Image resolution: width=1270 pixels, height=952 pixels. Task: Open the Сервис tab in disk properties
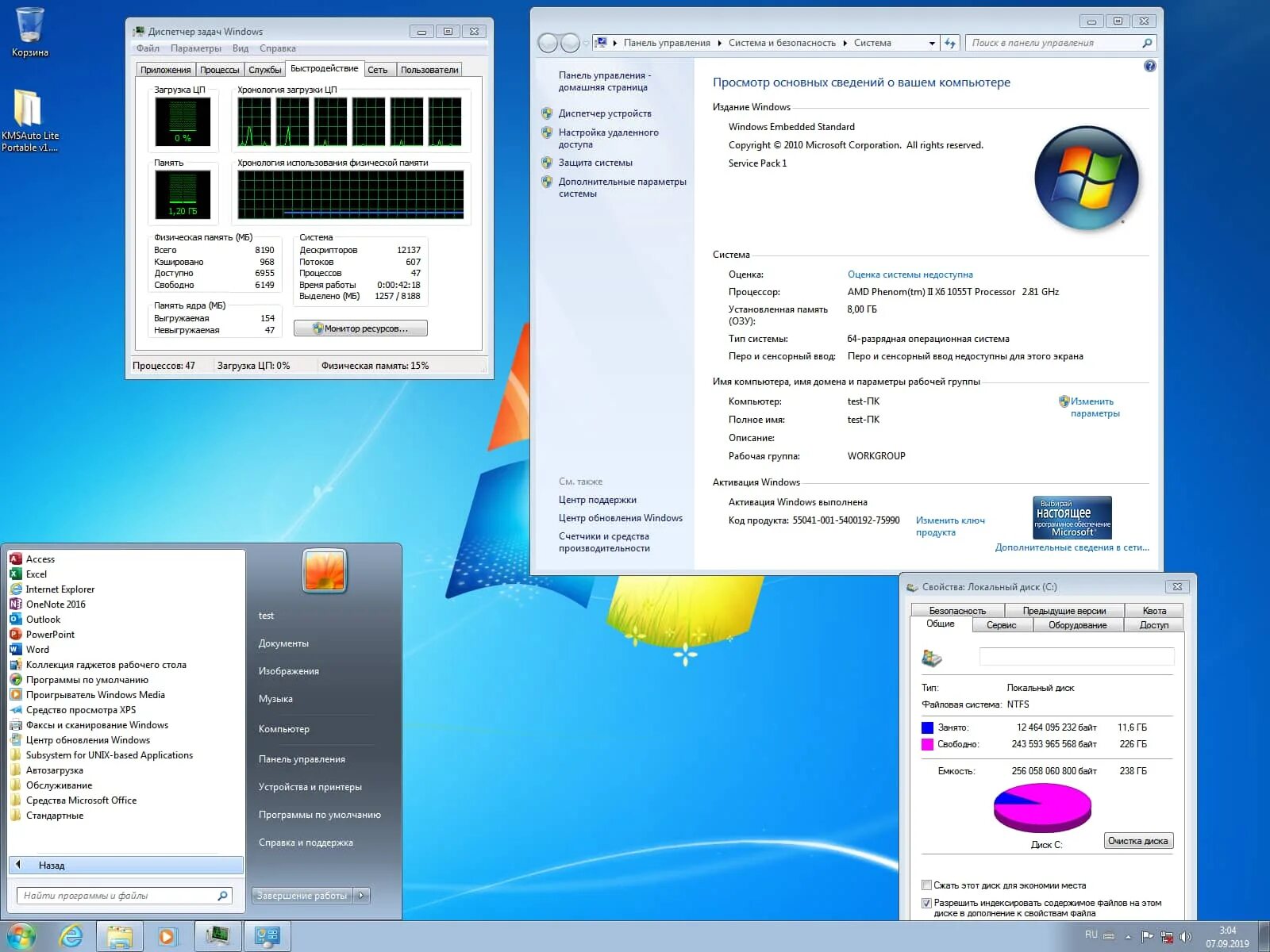coord(1001,625)
